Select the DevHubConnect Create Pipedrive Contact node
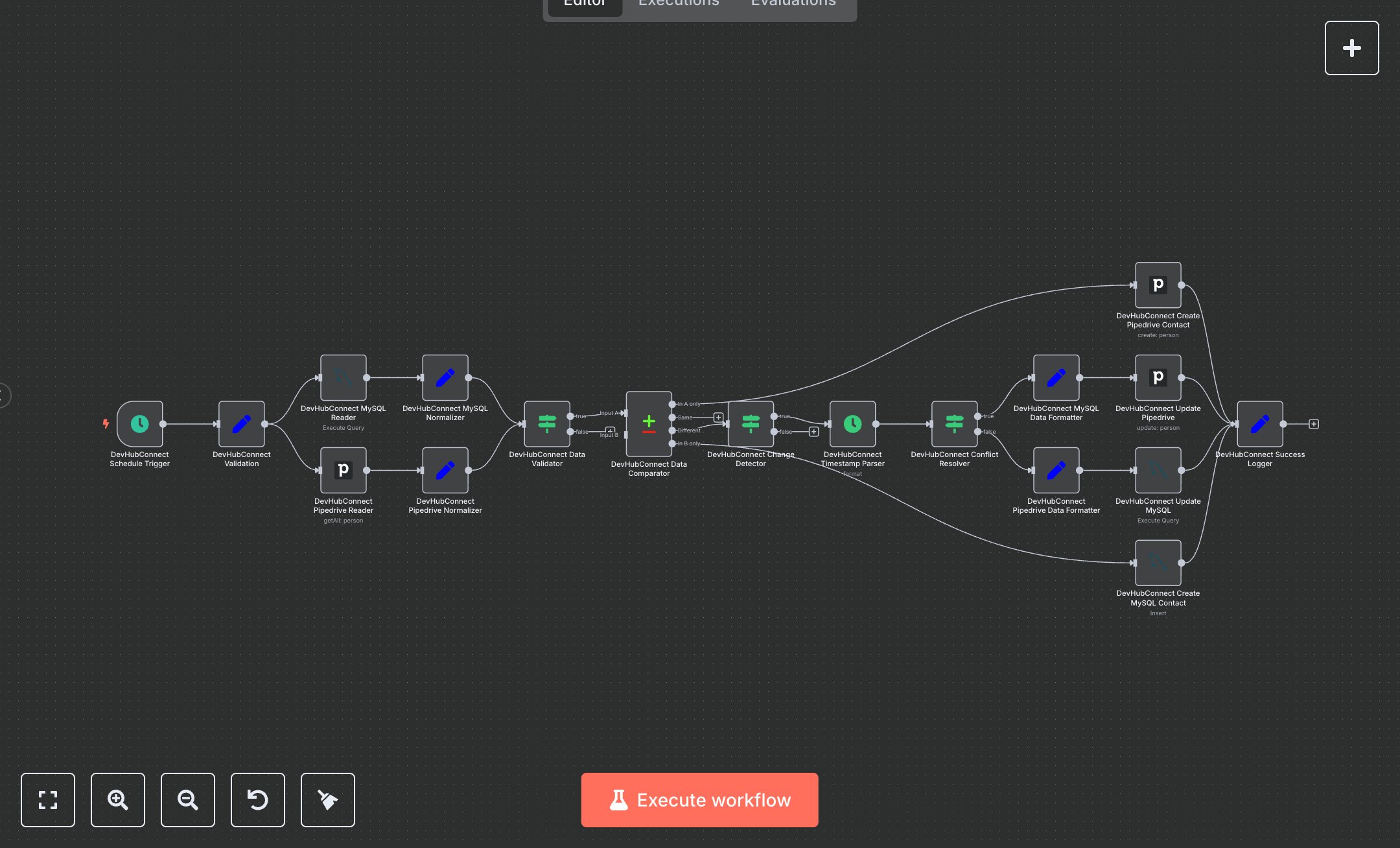The height and width of the screenshot is (848, 1400). (x=1158, y=285)
